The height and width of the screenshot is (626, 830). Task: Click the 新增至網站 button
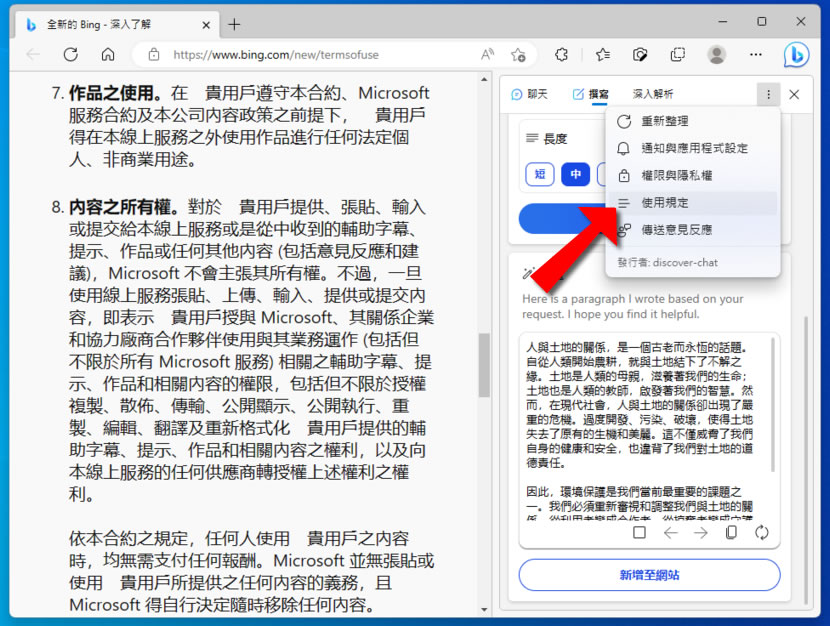click(x=649, y=575)
